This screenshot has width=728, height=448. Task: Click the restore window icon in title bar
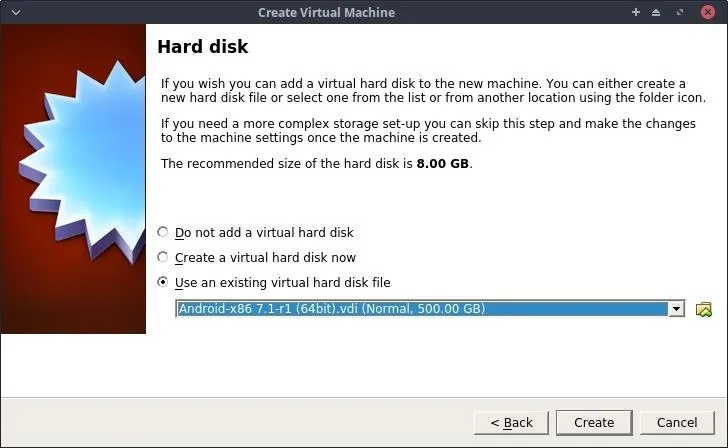point(680,13)
